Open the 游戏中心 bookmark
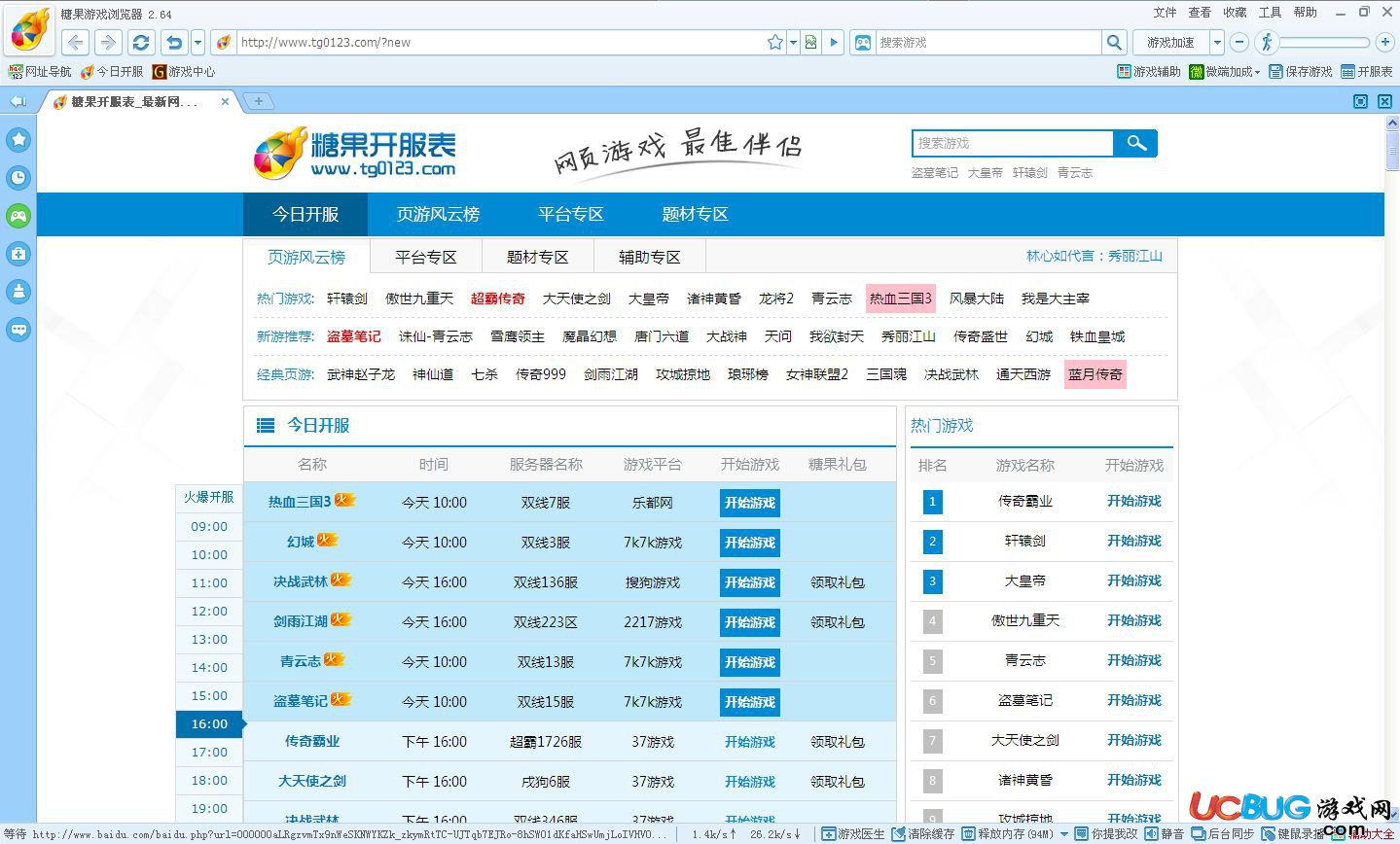Screen dimensions: 1400x844 (x=184, y=72)
